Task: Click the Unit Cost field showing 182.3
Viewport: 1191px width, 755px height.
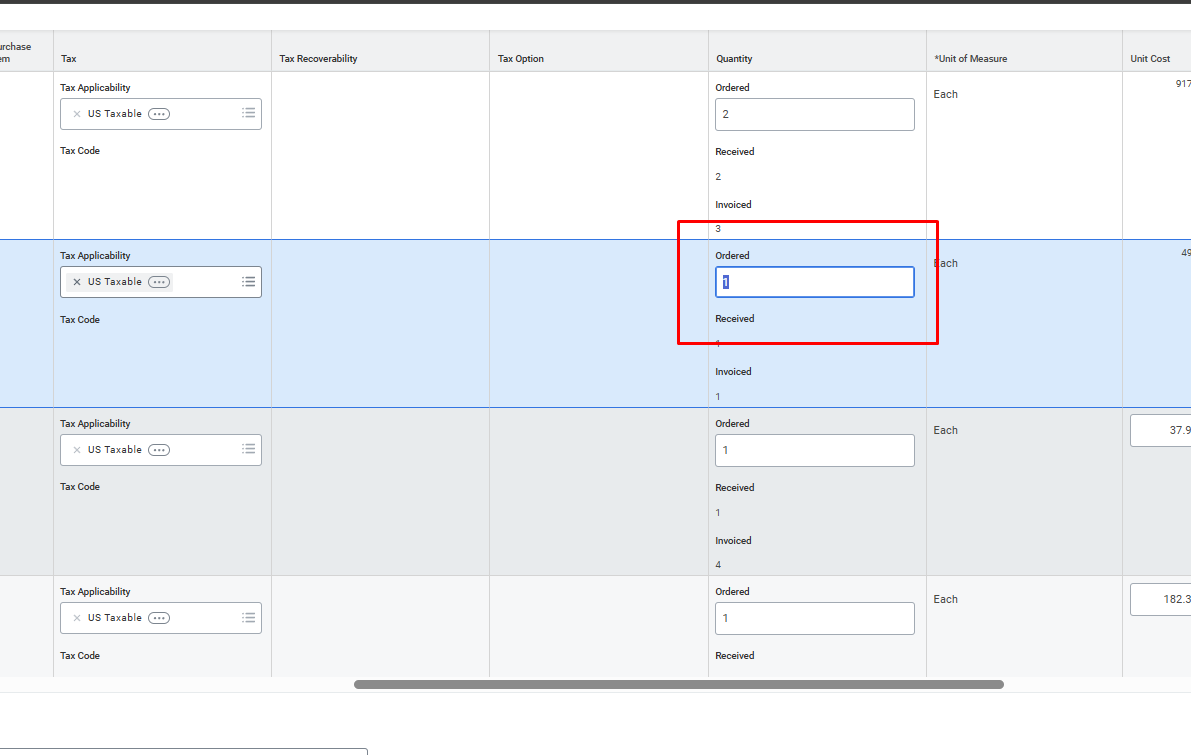Action: point(1161,600)
